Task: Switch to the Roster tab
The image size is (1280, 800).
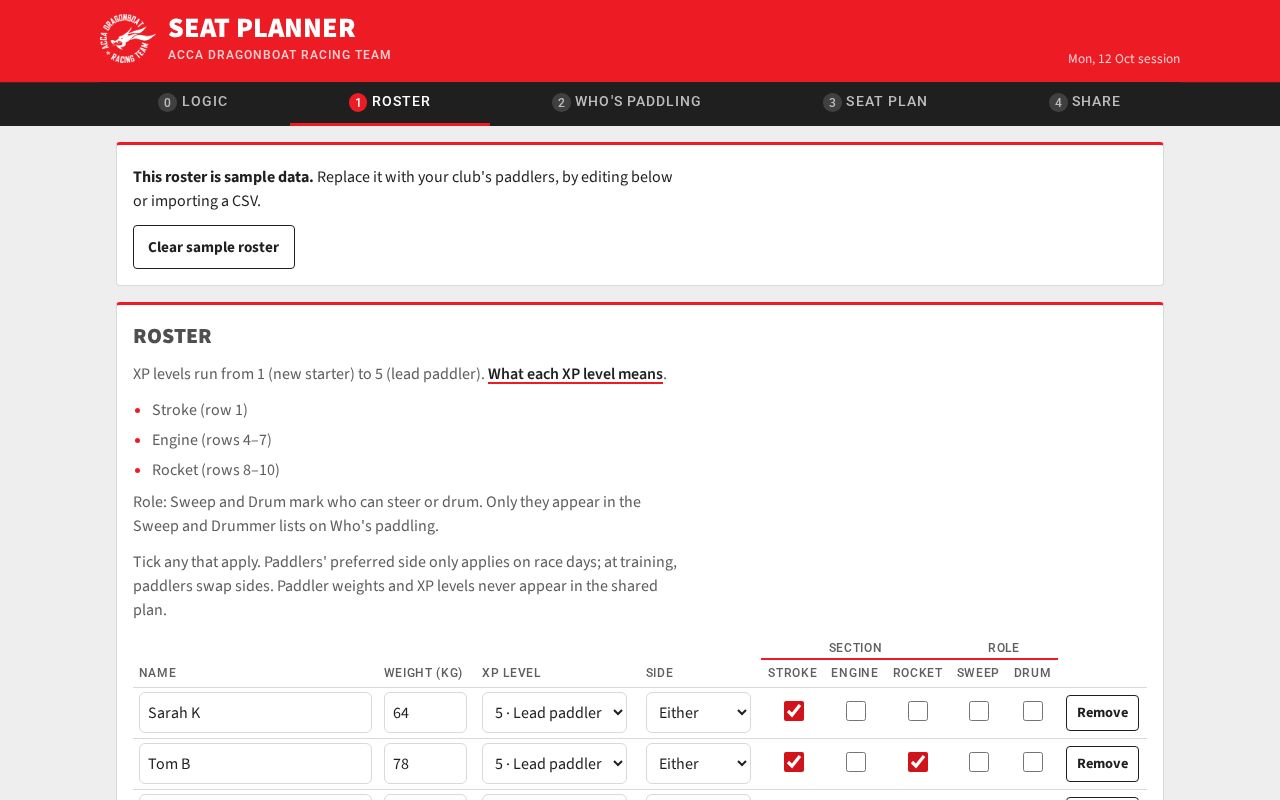Action: pos(390,102)
